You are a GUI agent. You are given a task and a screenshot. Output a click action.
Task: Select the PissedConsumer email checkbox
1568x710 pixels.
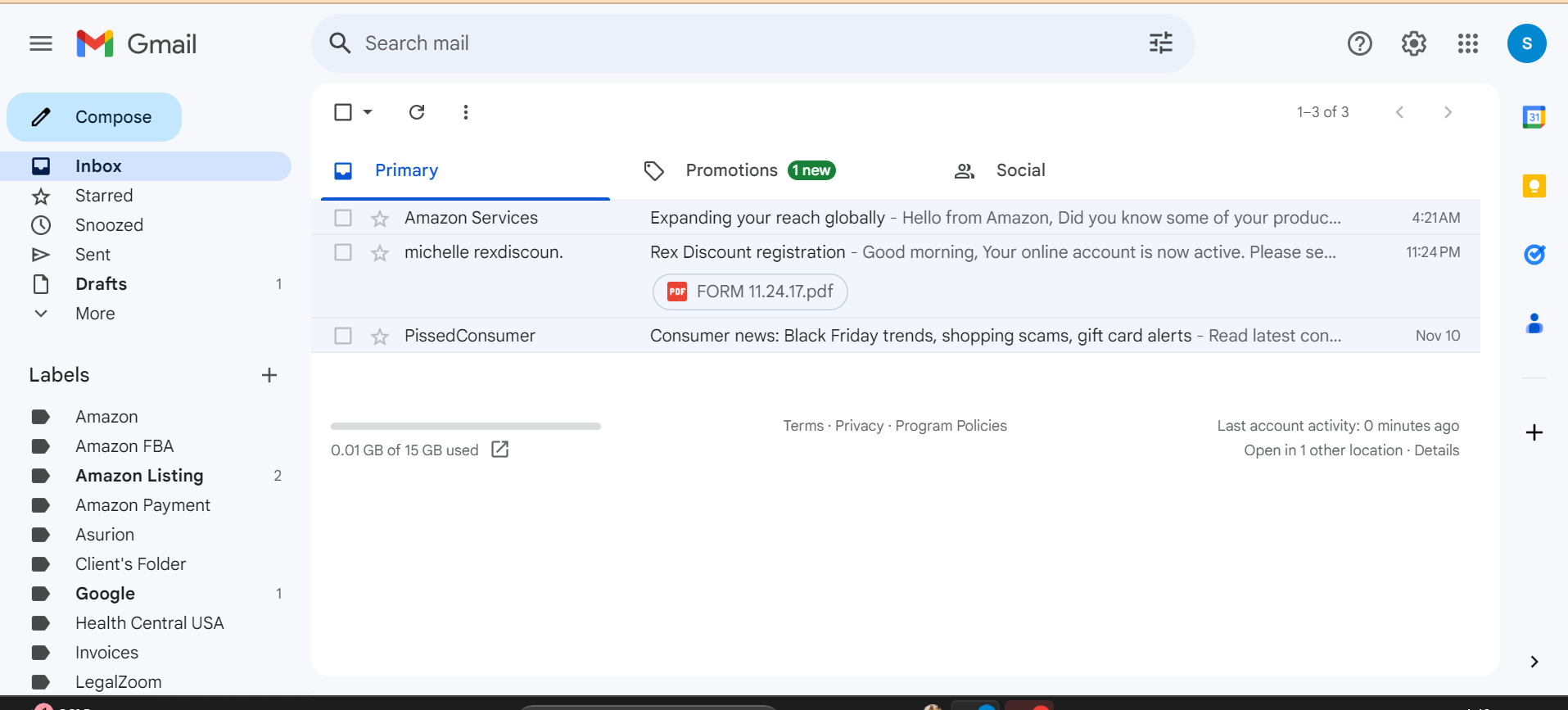coord(343,336)
